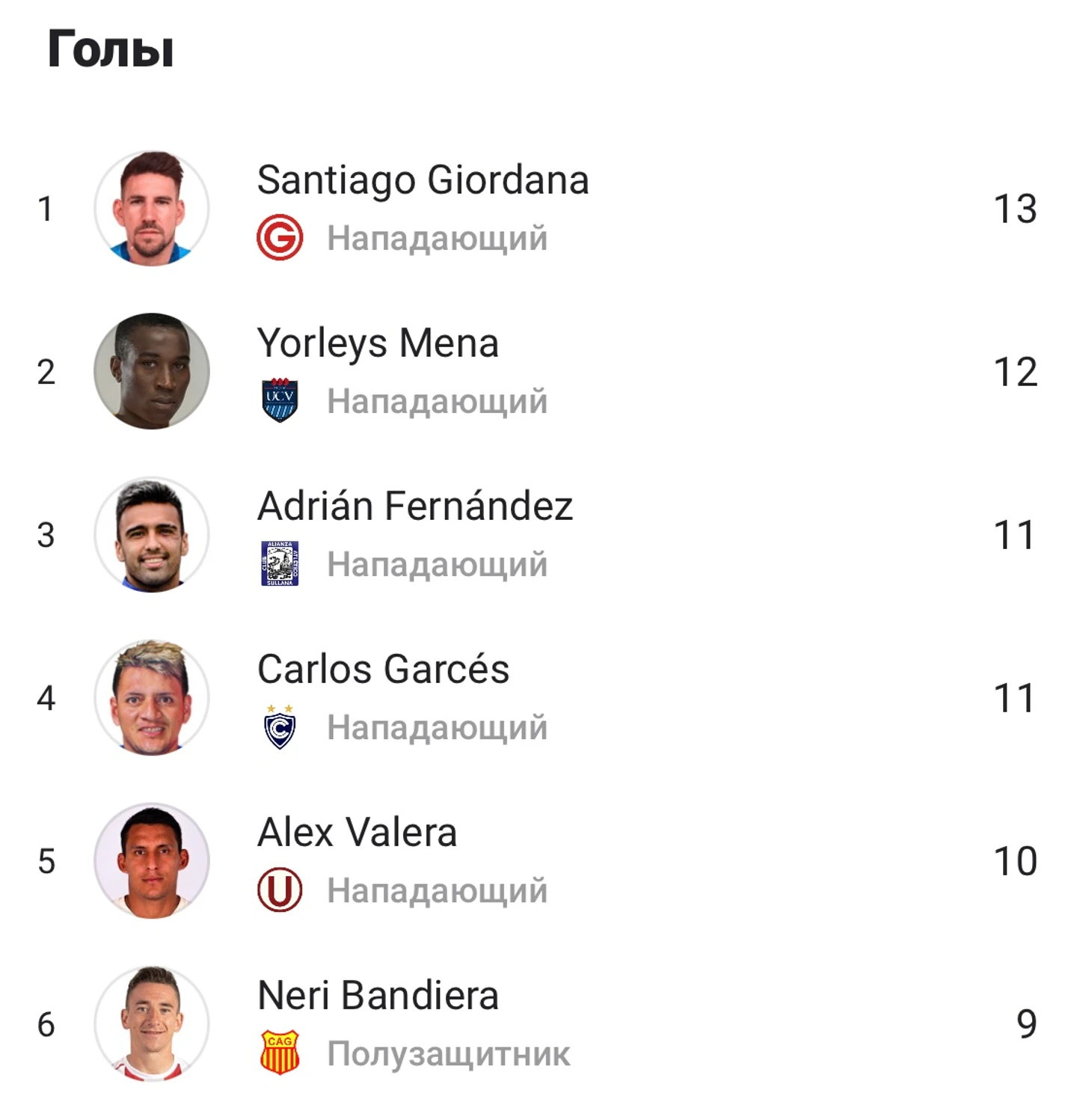Screen dimensions: 1092x1114
Task: Open Carlos Garcés's player photo
Action: click(x=152, y=698)
